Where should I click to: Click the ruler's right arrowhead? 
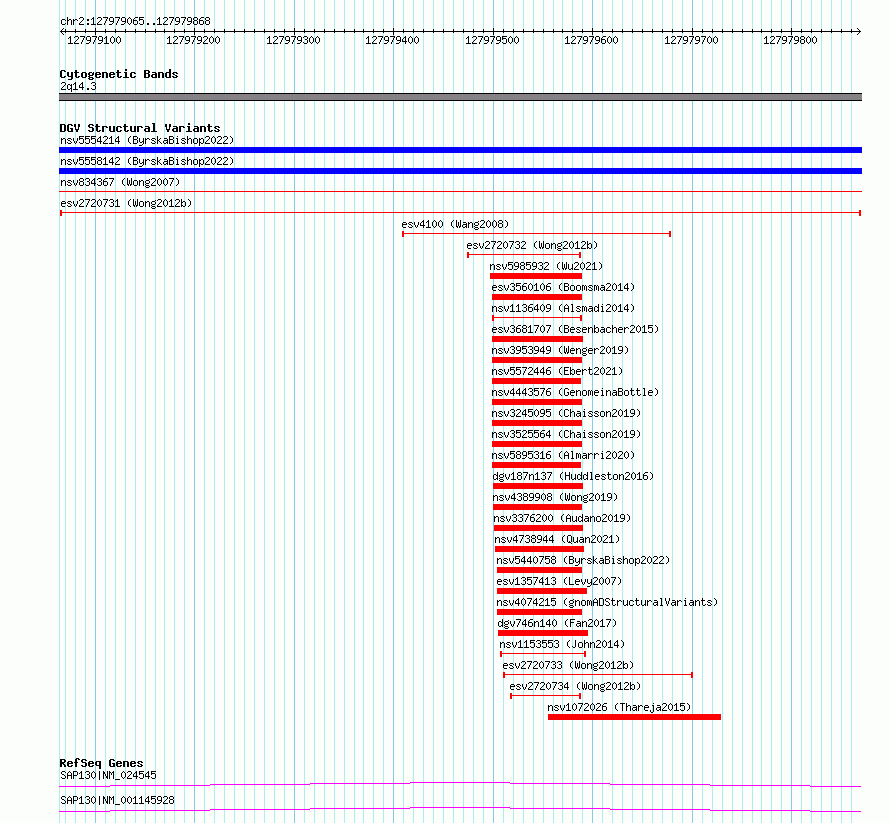pos(859,32)
